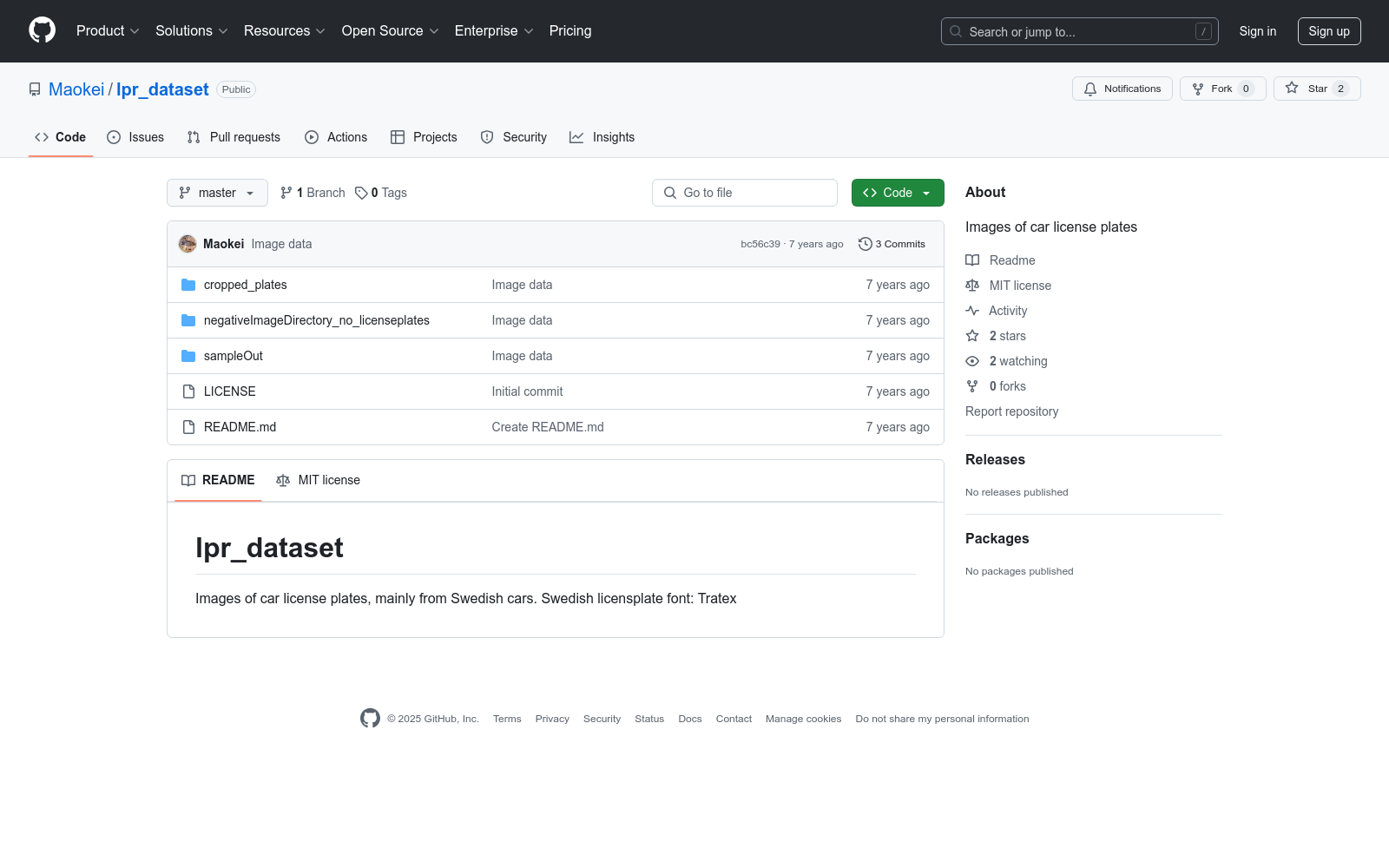Viewport: 1389px width, 868px height.
Task: Click the eye icon beside watching
Action: [972, 361]
